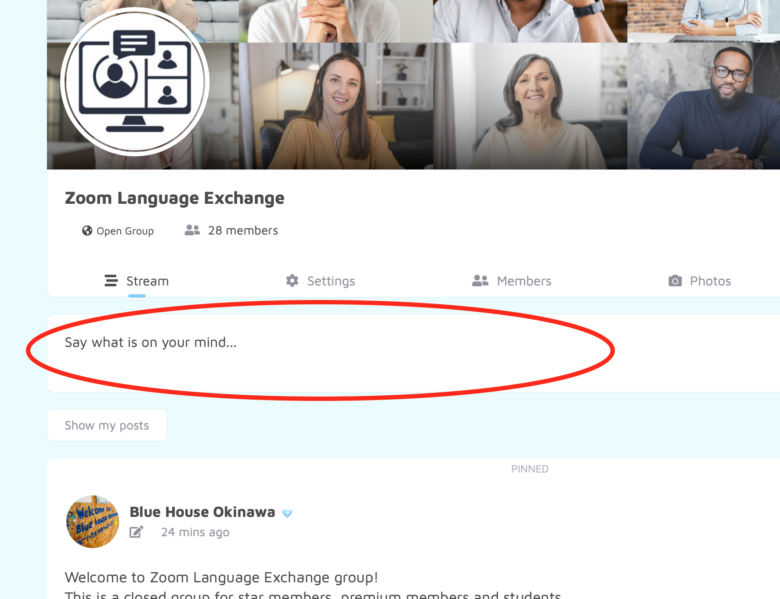Screen dimensions: 780x599
Task: Open the Members tab
Action: (511, 281)
